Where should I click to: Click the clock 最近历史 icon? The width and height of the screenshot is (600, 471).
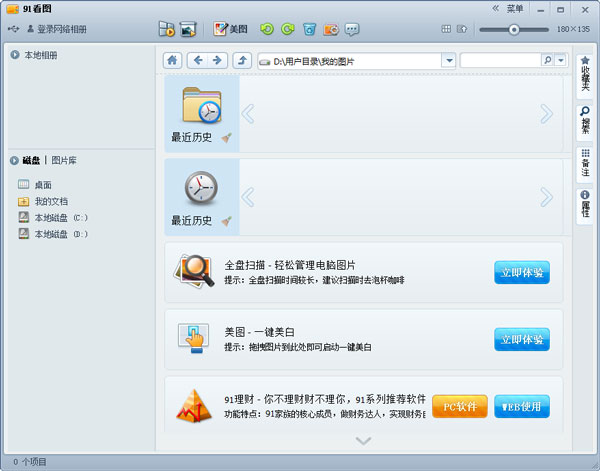[x=201, y=188]
